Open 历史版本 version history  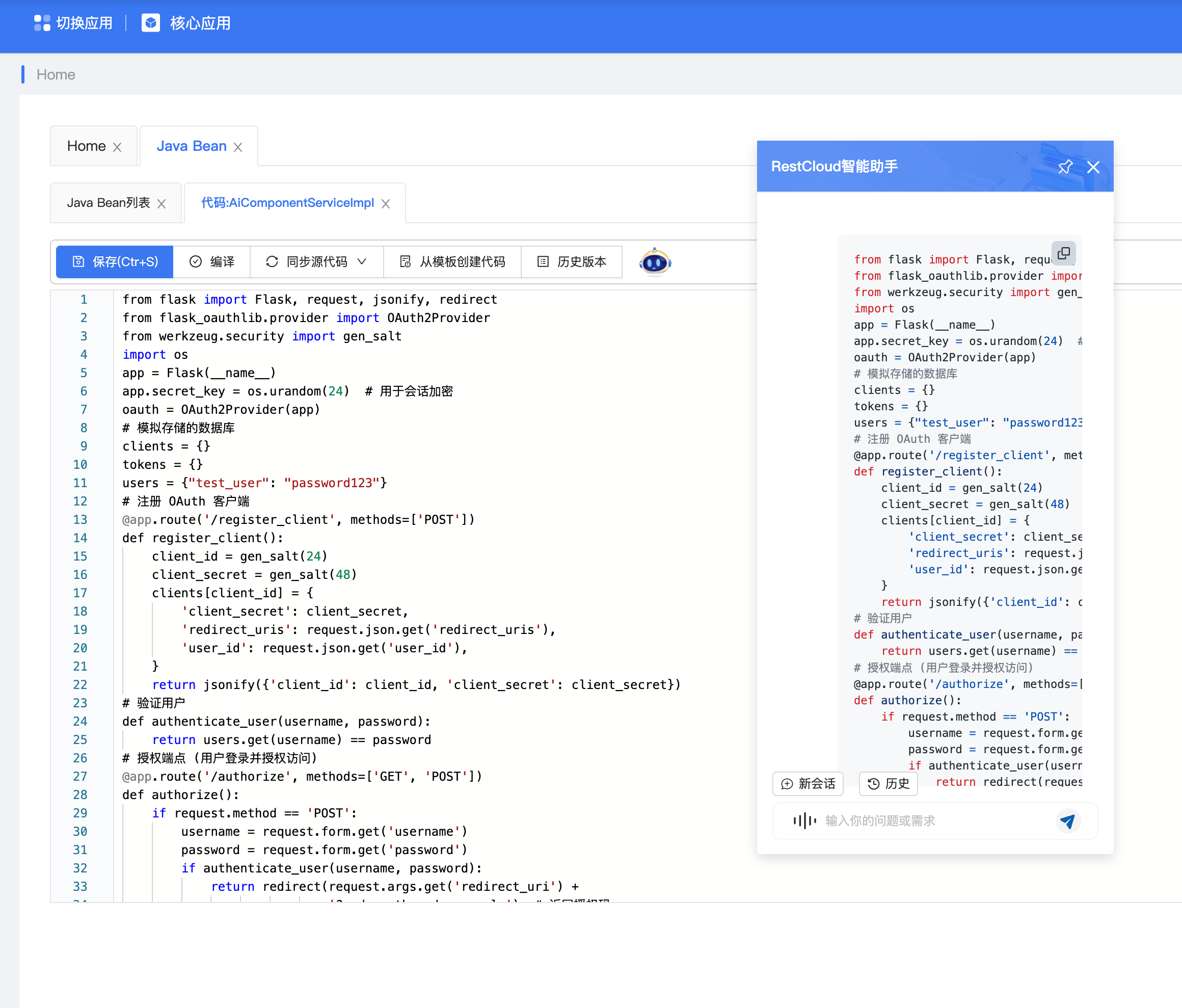point(572,262)
